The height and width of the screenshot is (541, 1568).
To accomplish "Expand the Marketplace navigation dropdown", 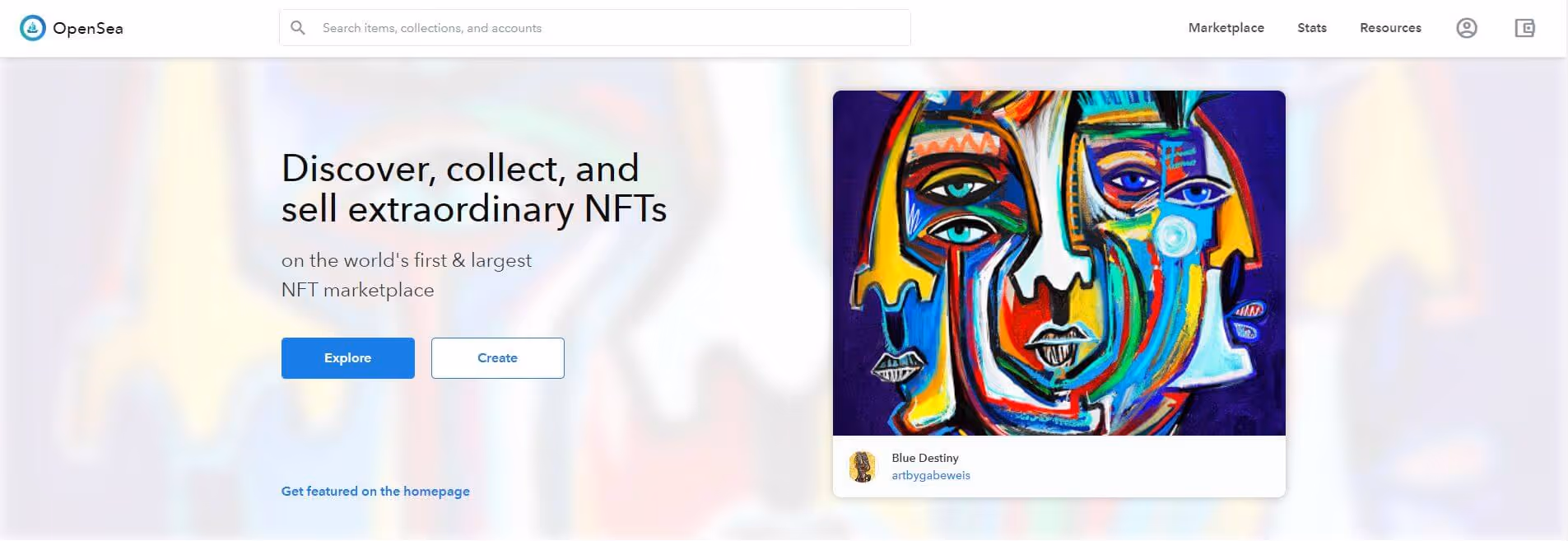I will point(1226,27).
